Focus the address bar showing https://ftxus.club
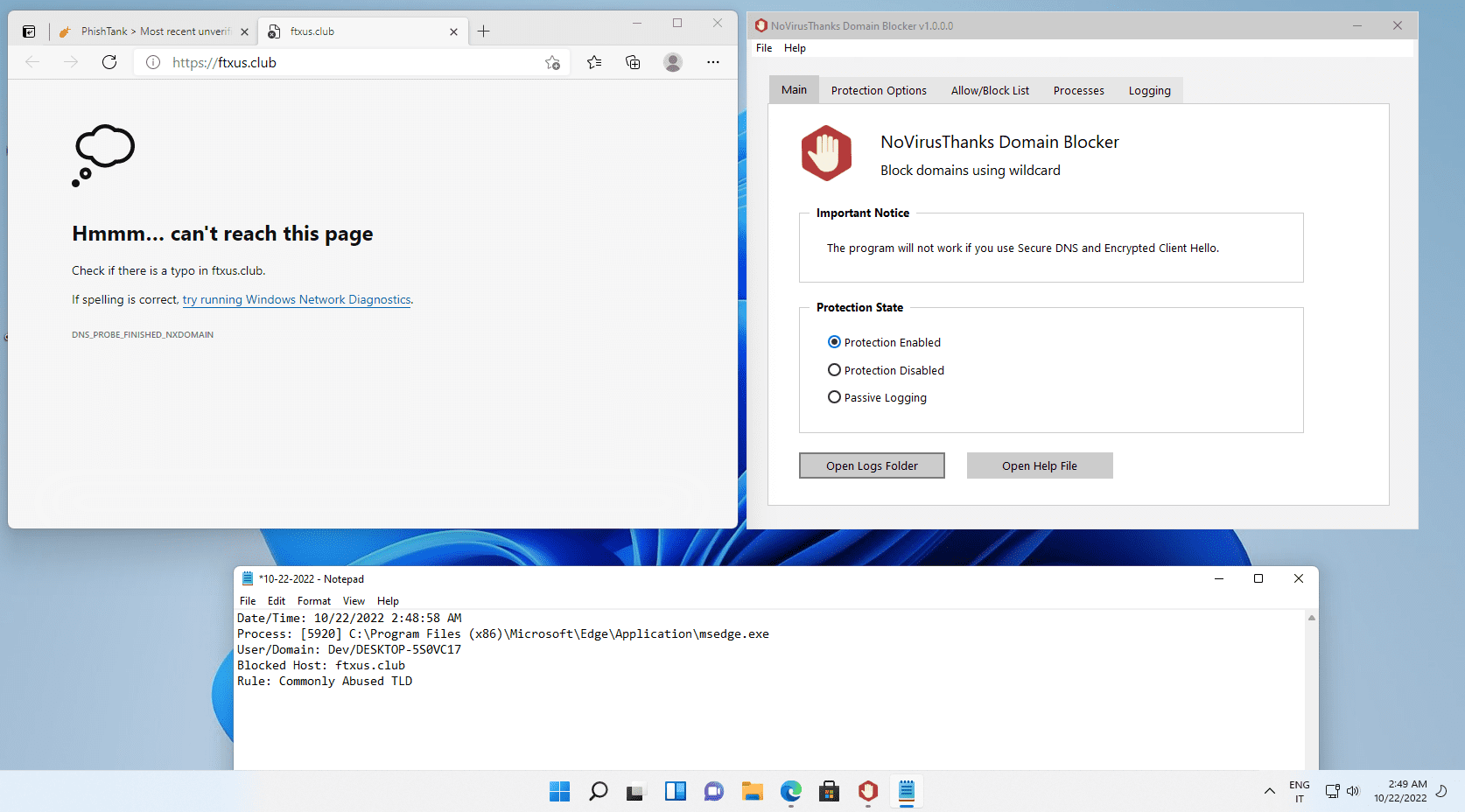Viewport: 1465px width, 812px height. tap(350, 62)
